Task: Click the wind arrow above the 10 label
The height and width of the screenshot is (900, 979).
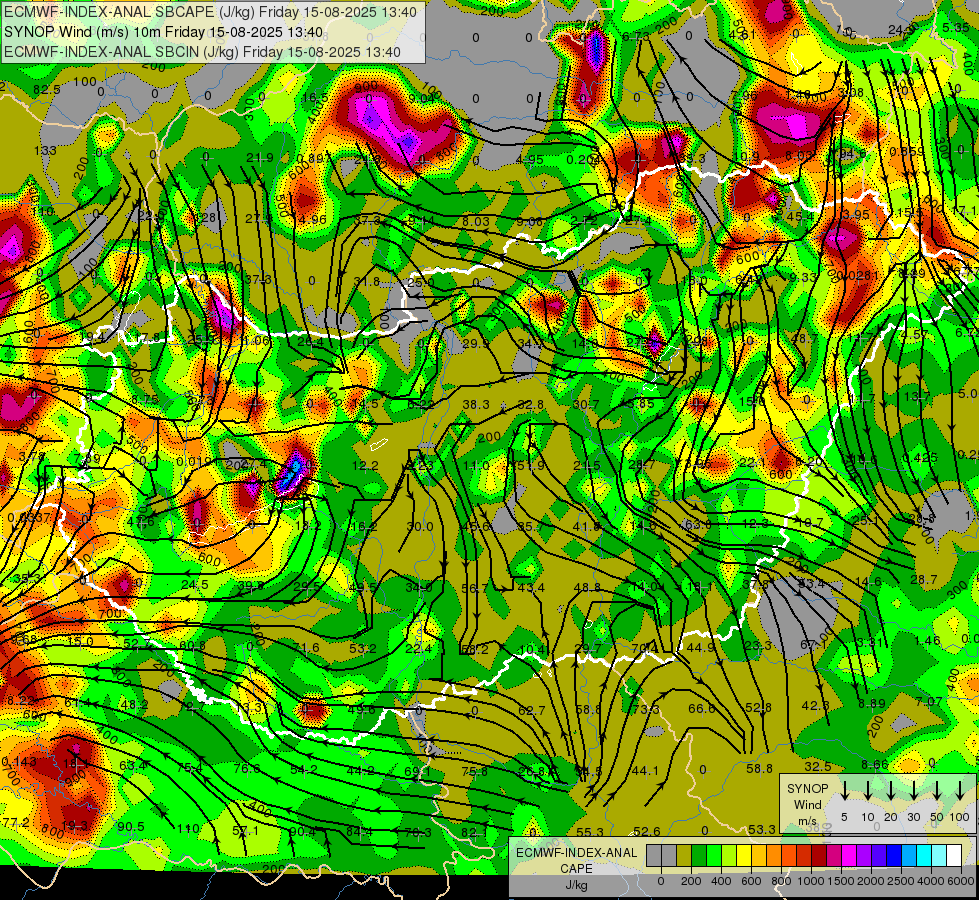Action: (867, 791)
